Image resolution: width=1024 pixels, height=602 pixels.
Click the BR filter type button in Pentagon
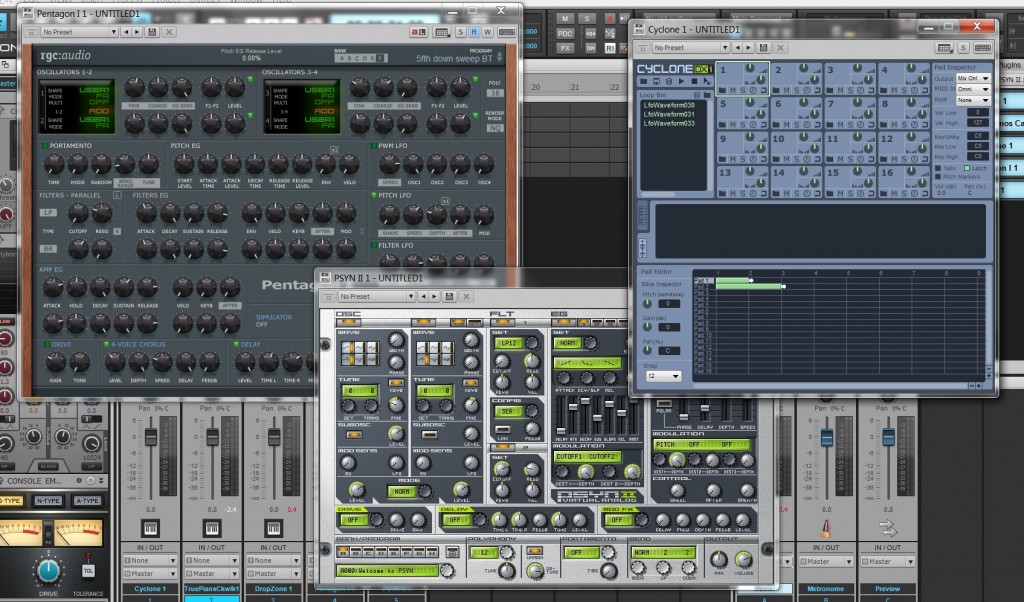pyautogui.click(x=48, y=249)
